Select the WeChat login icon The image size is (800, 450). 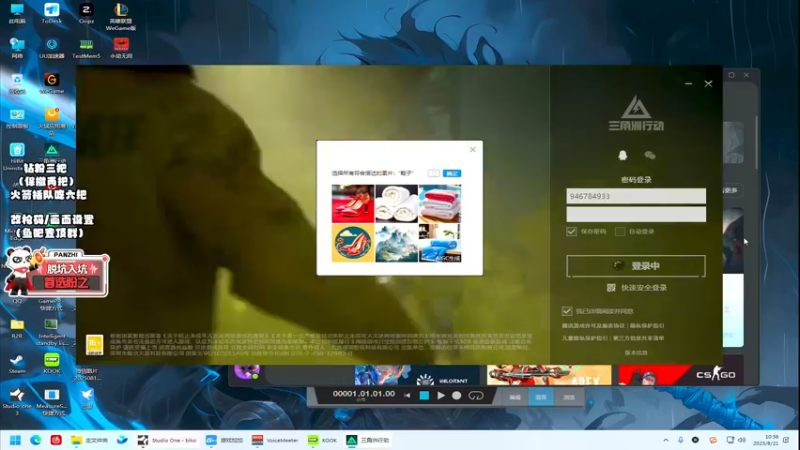pyautogui.click(x=649, y=155)
